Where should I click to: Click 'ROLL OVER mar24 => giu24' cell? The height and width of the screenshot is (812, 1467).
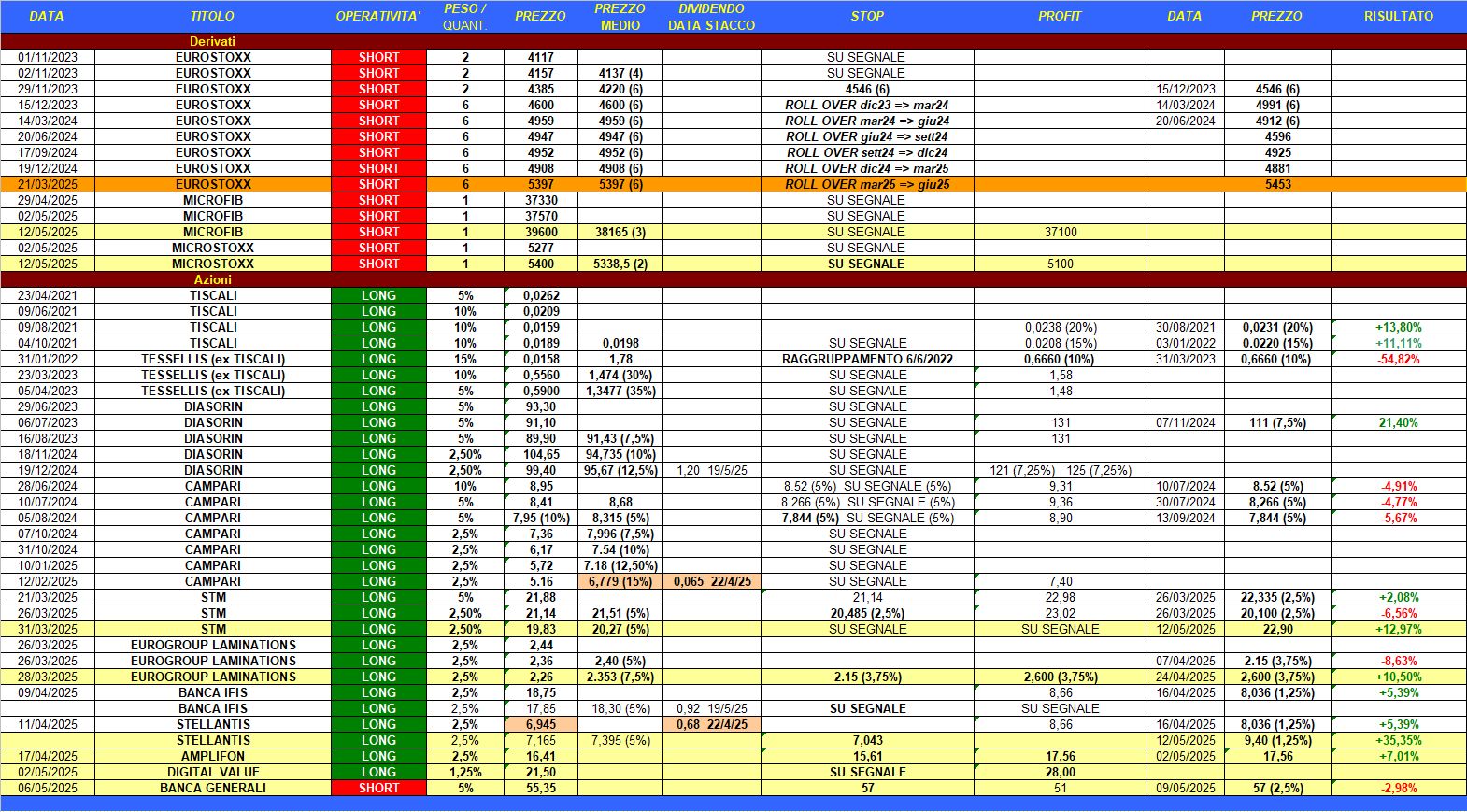click(867, 121)
